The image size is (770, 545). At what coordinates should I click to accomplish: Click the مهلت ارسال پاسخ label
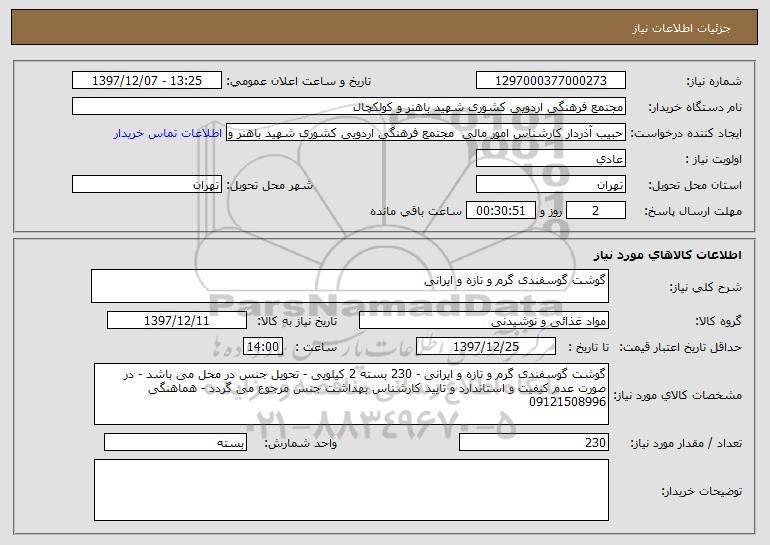coord(693,212)
